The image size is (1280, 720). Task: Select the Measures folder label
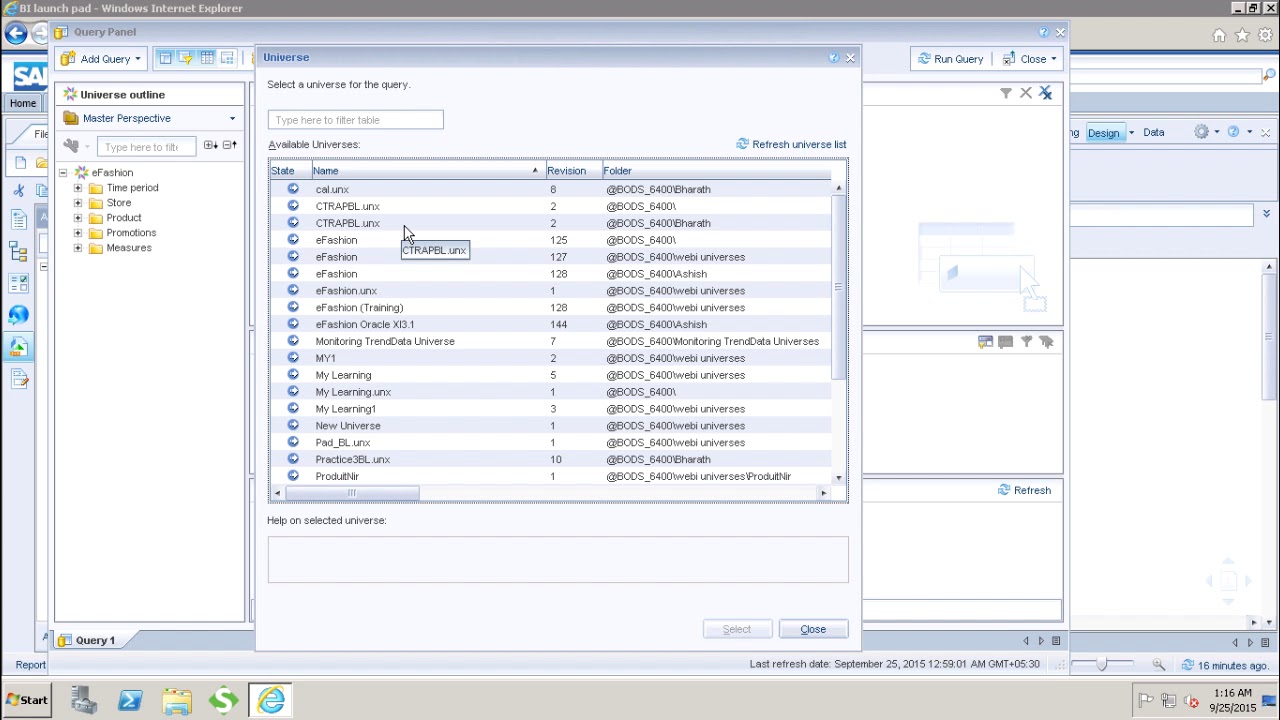click(129, 248)
